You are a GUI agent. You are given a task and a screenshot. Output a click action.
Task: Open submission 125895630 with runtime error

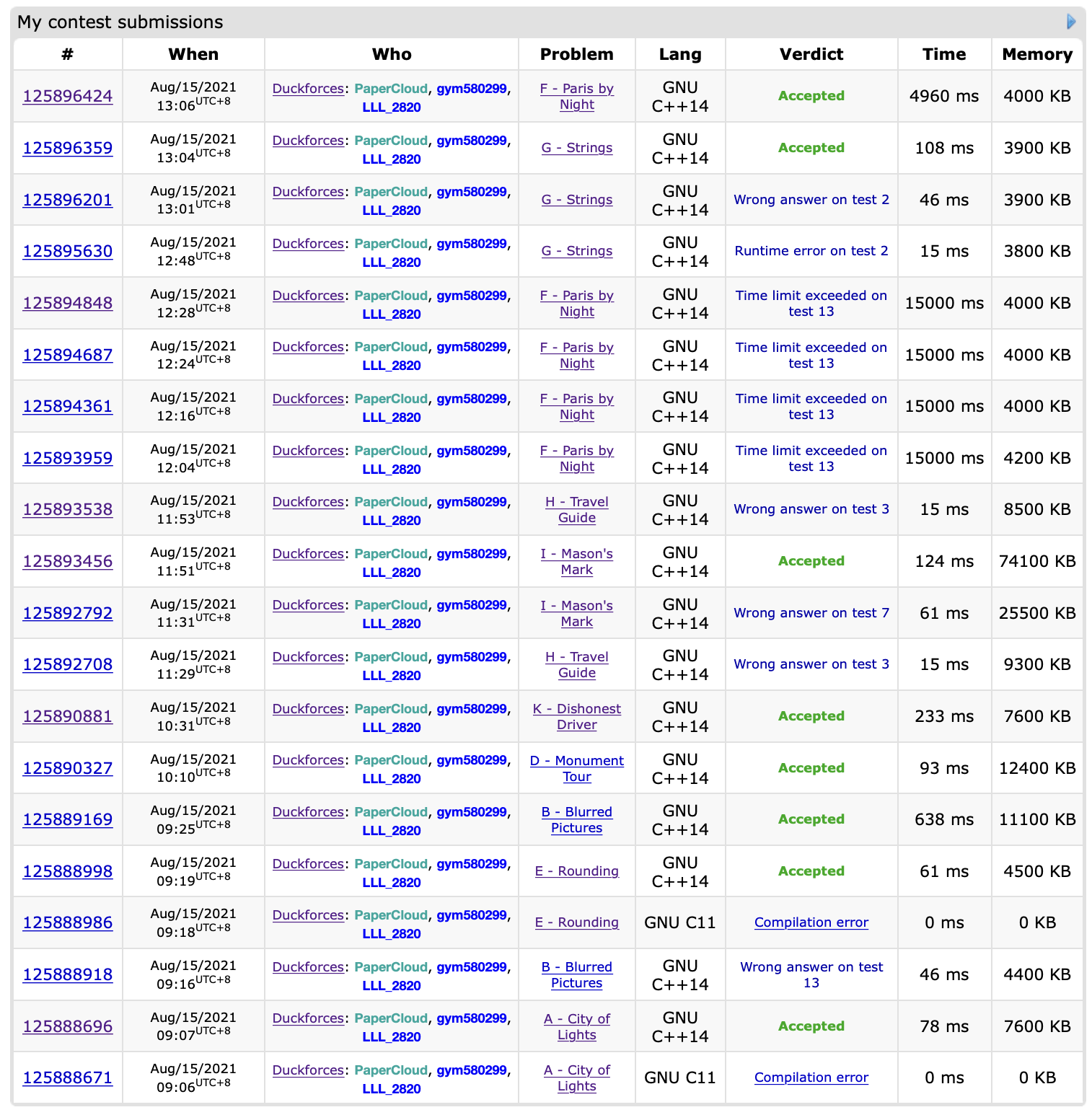[68, 251]
